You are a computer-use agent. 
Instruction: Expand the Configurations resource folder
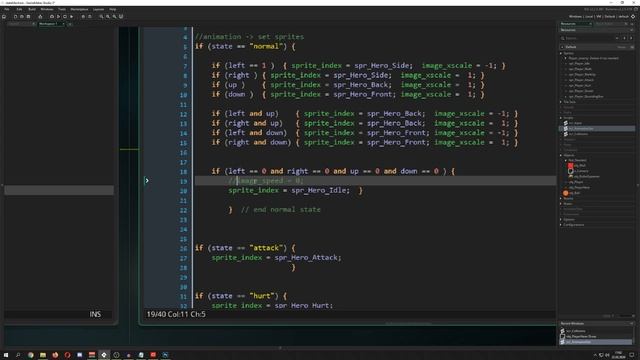561,225
